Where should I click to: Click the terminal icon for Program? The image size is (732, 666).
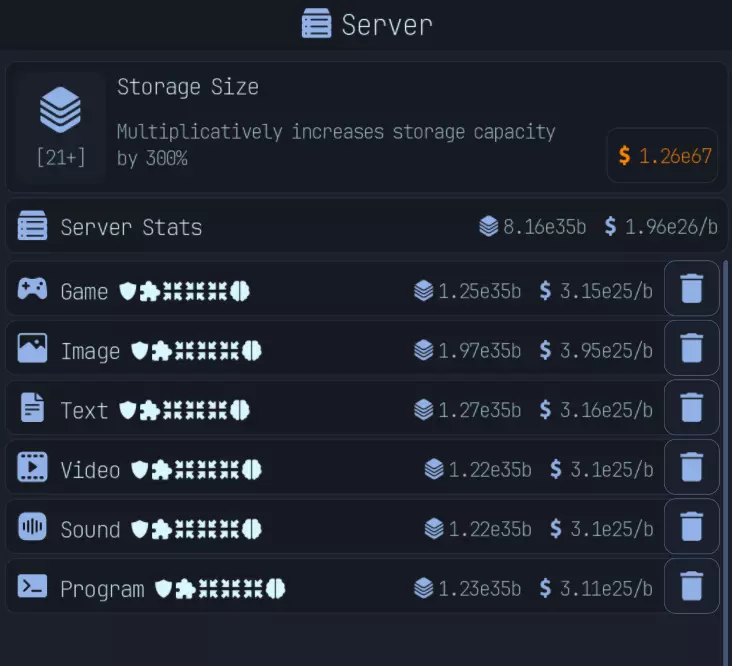32,586
